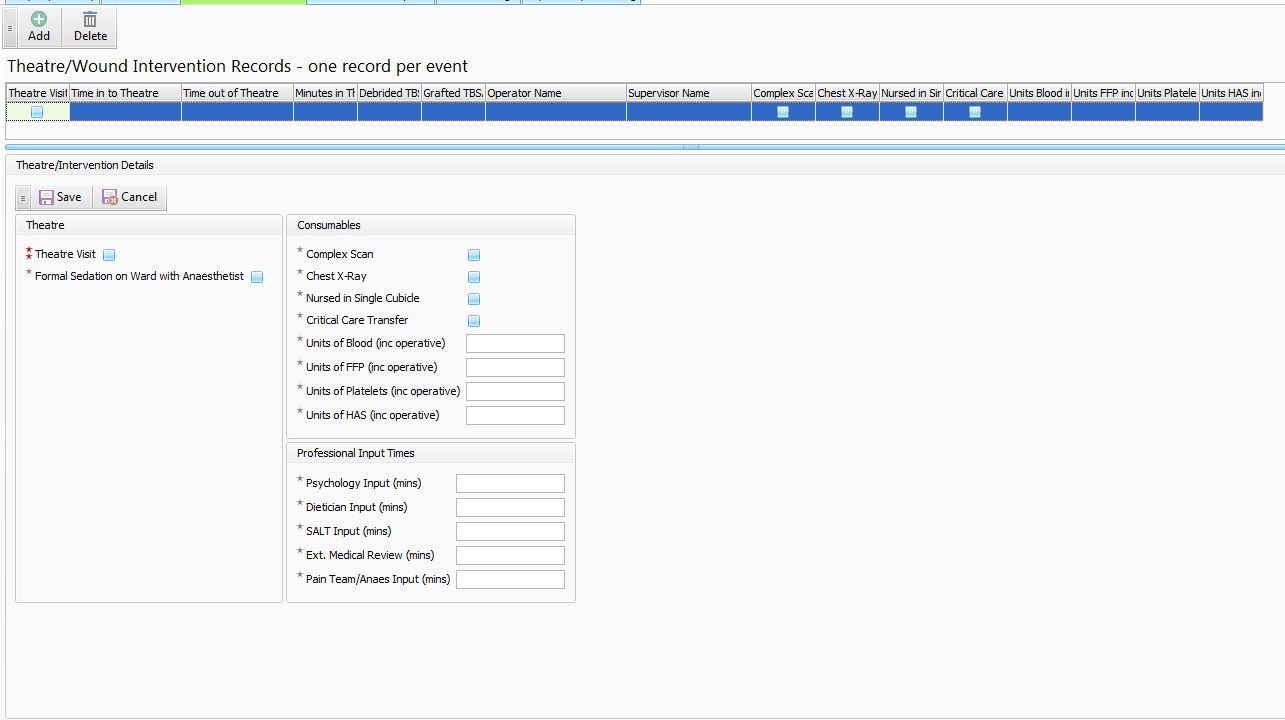This screenshot has width=1285, height=720.
Task: Tick Nursed in Single Cubicle checkbox
Action: pos(474,299)
